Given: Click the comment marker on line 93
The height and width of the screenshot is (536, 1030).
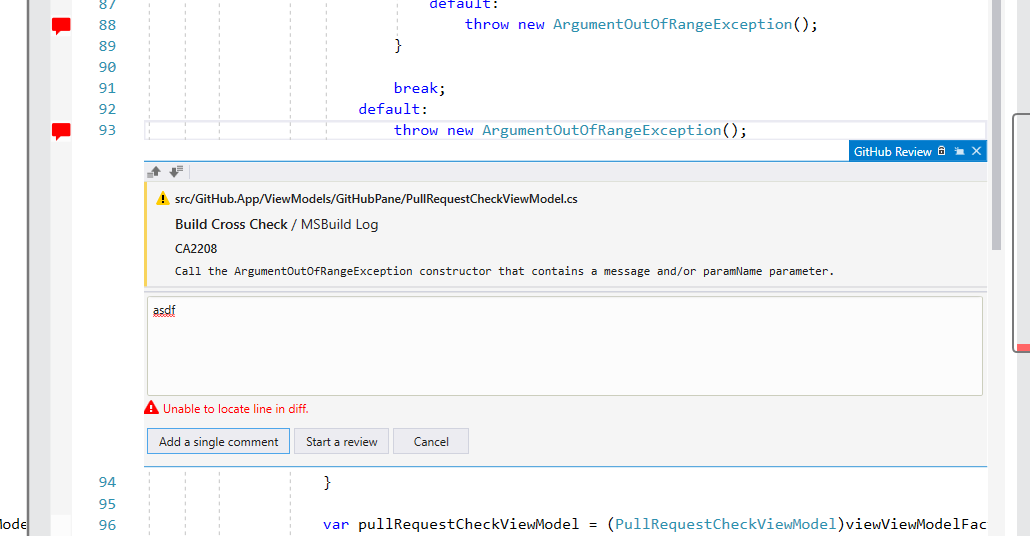Looking at the screenshot, I should tap(61, 131).
